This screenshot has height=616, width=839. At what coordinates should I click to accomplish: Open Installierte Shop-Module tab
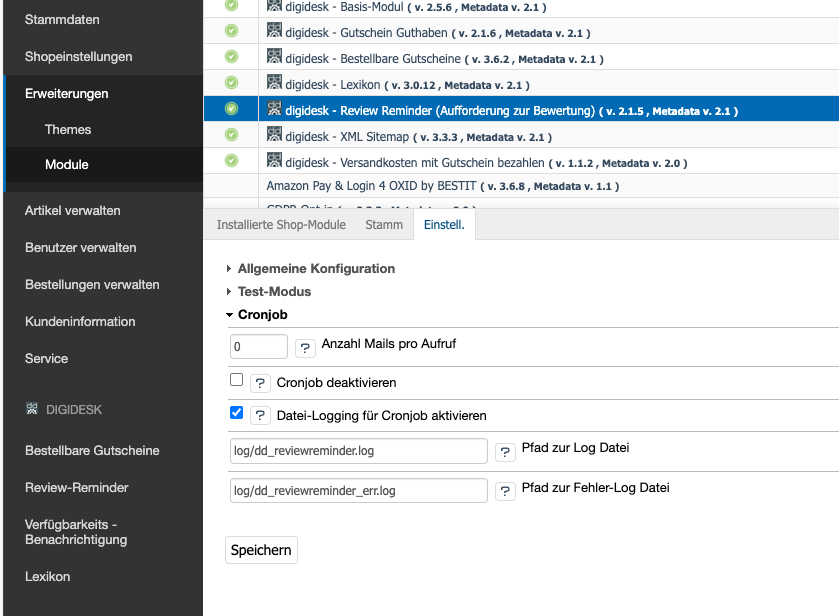click(281, 225)
